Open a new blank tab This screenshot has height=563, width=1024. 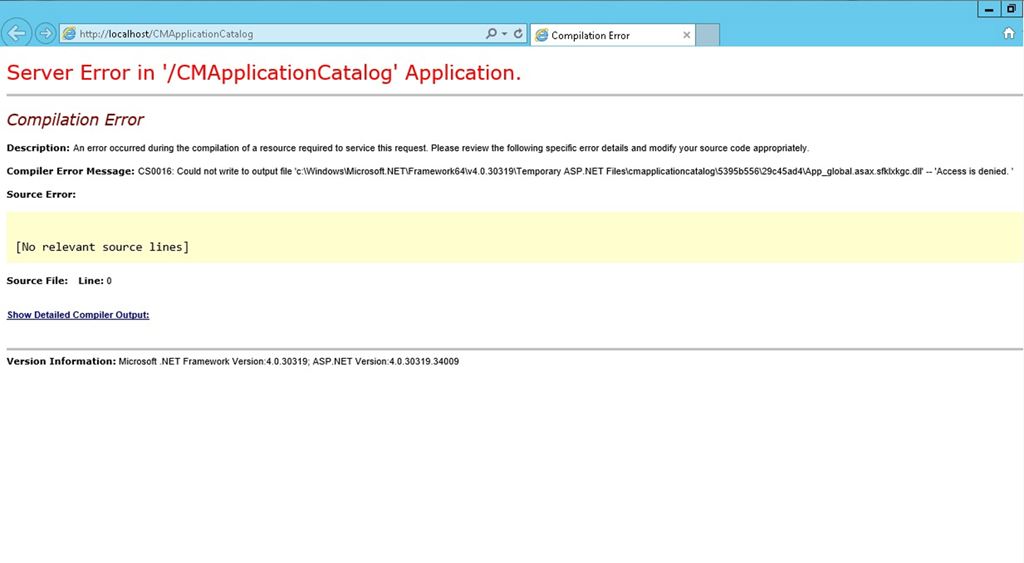pos(707,35)
